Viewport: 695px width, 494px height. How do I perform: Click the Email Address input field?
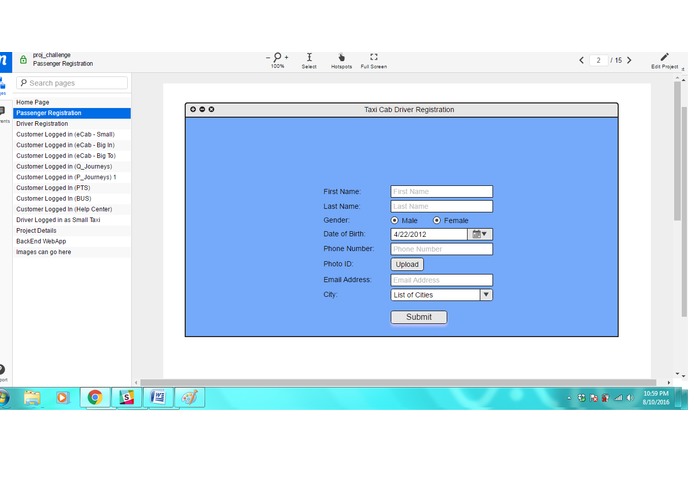coord(441,280)
